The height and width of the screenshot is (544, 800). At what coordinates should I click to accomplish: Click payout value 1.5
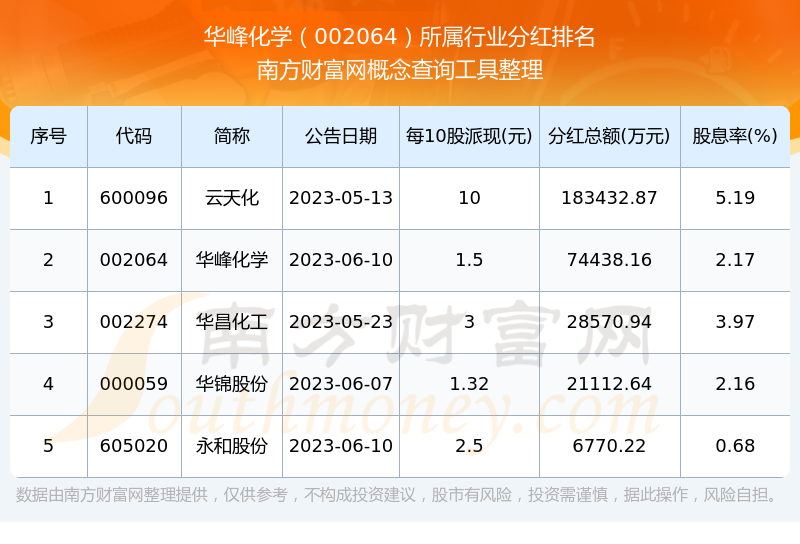click(469, 260)
